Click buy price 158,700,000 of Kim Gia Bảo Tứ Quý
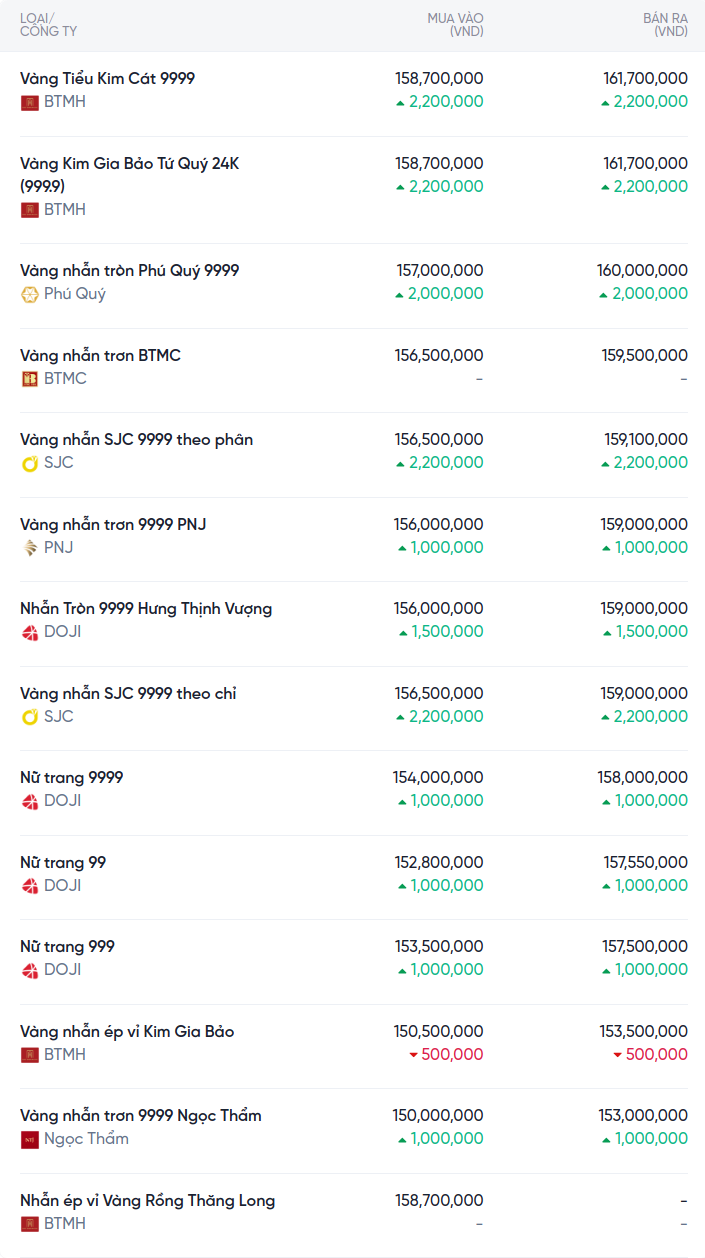The height and width of the screenshot is (1258, 705). pyautogui.click(x=439, y=163)
